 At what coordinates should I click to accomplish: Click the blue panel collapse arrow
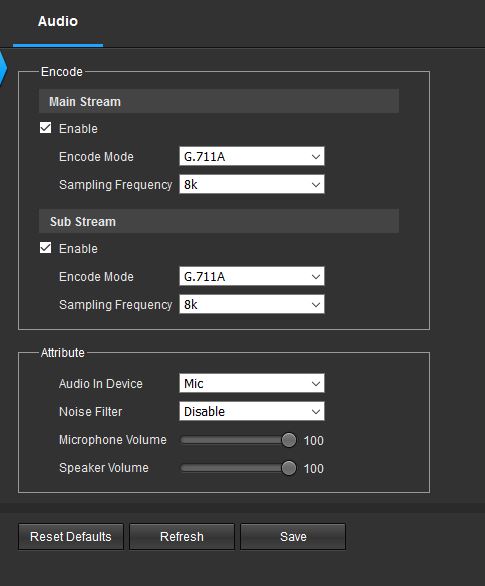point(3,68)
